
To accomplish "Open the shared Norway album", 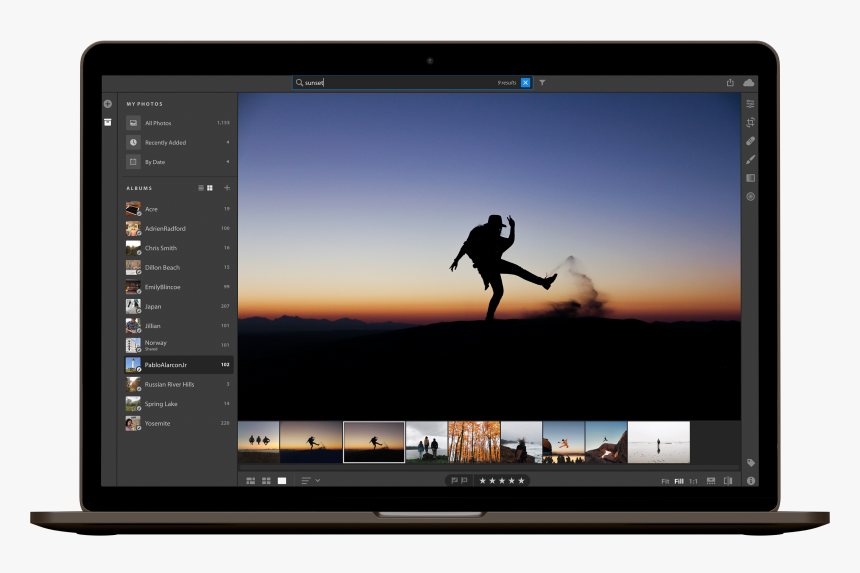I will 179,345.
